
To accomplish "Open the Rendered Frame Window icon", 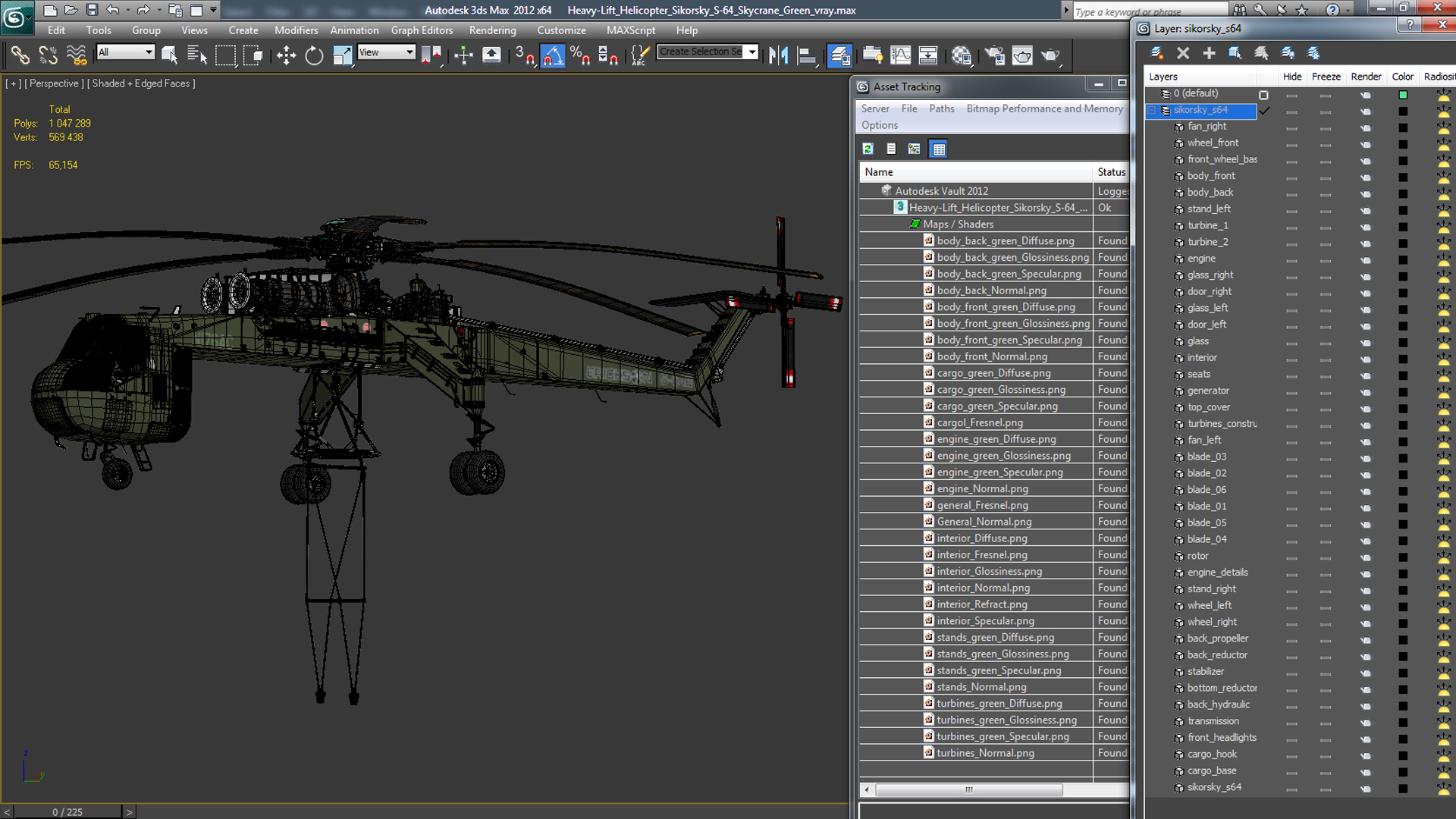I will click(x=1022, y=55).
